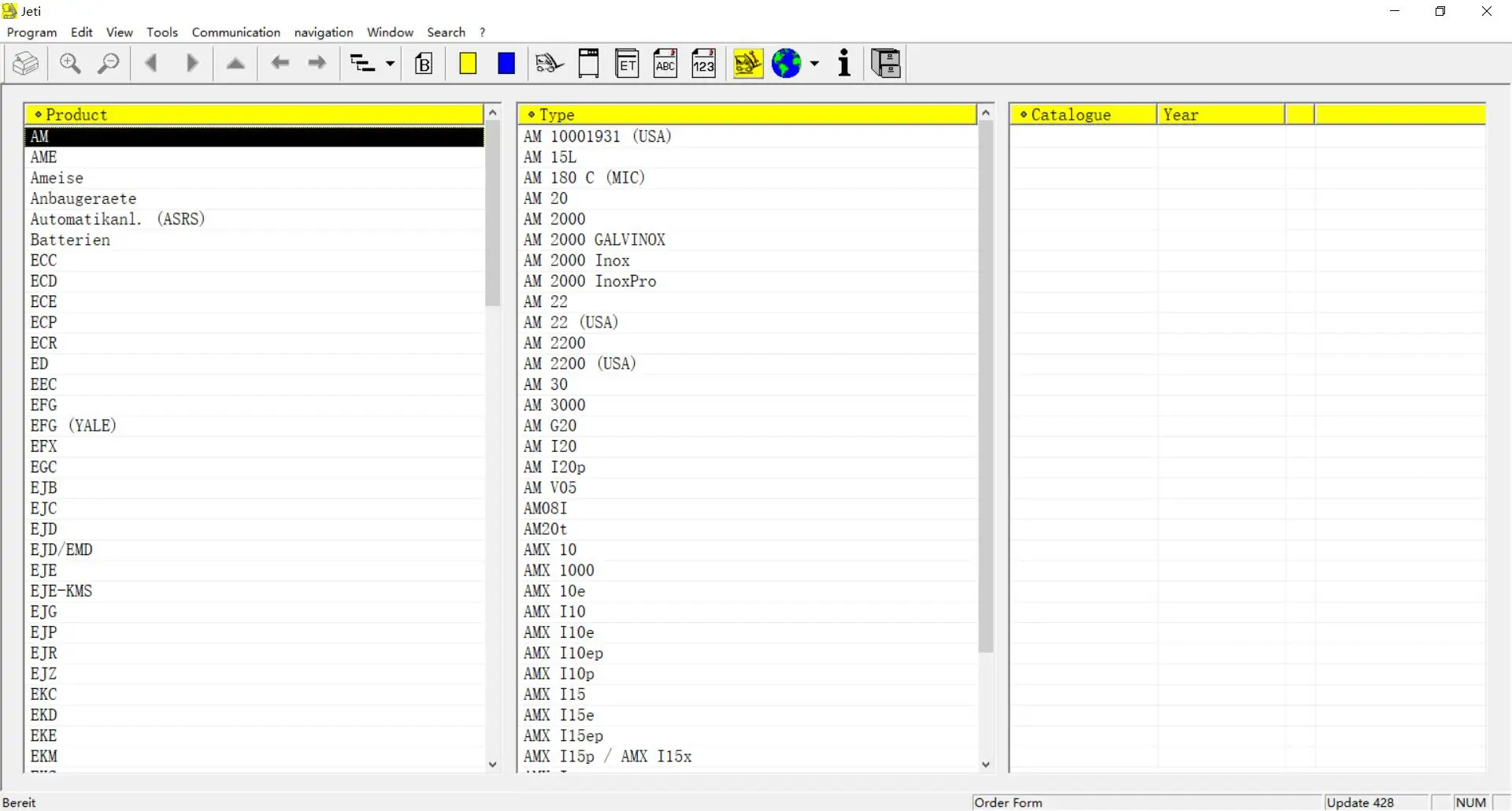Click the B document icon
This screenshot has width=1512, height=811.
(x=424, y=63)
